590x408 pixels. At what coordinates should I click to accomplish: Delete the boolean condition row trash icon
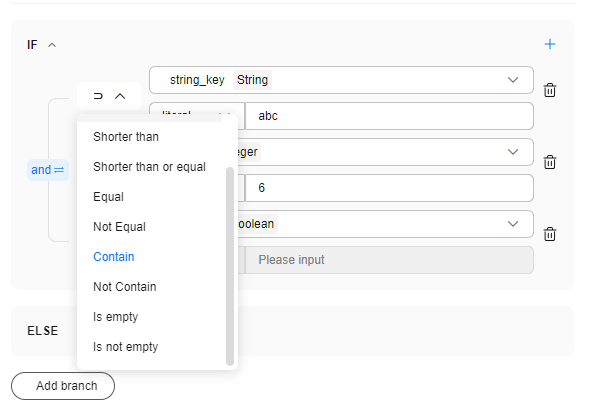[x=550, y=234]
